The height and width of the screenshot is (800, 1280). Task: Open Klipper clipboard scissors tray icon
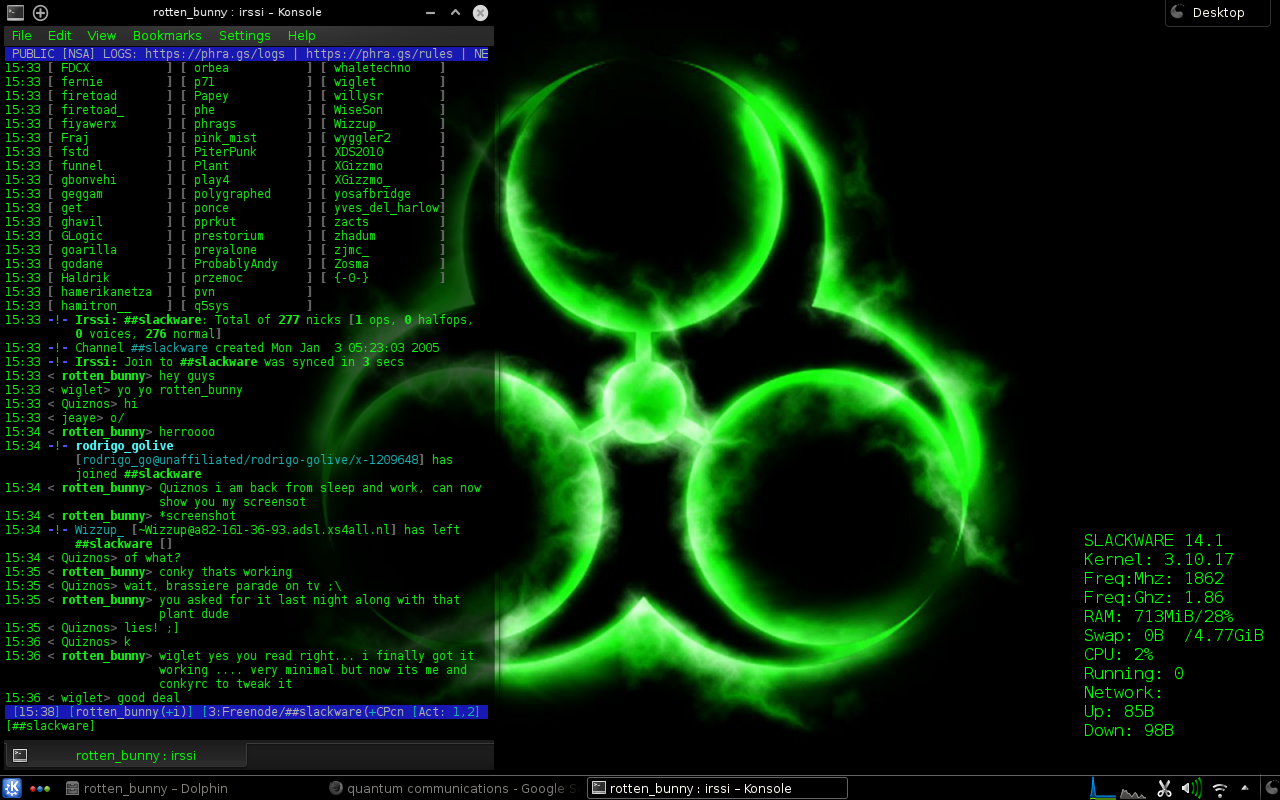[1164, 788]
